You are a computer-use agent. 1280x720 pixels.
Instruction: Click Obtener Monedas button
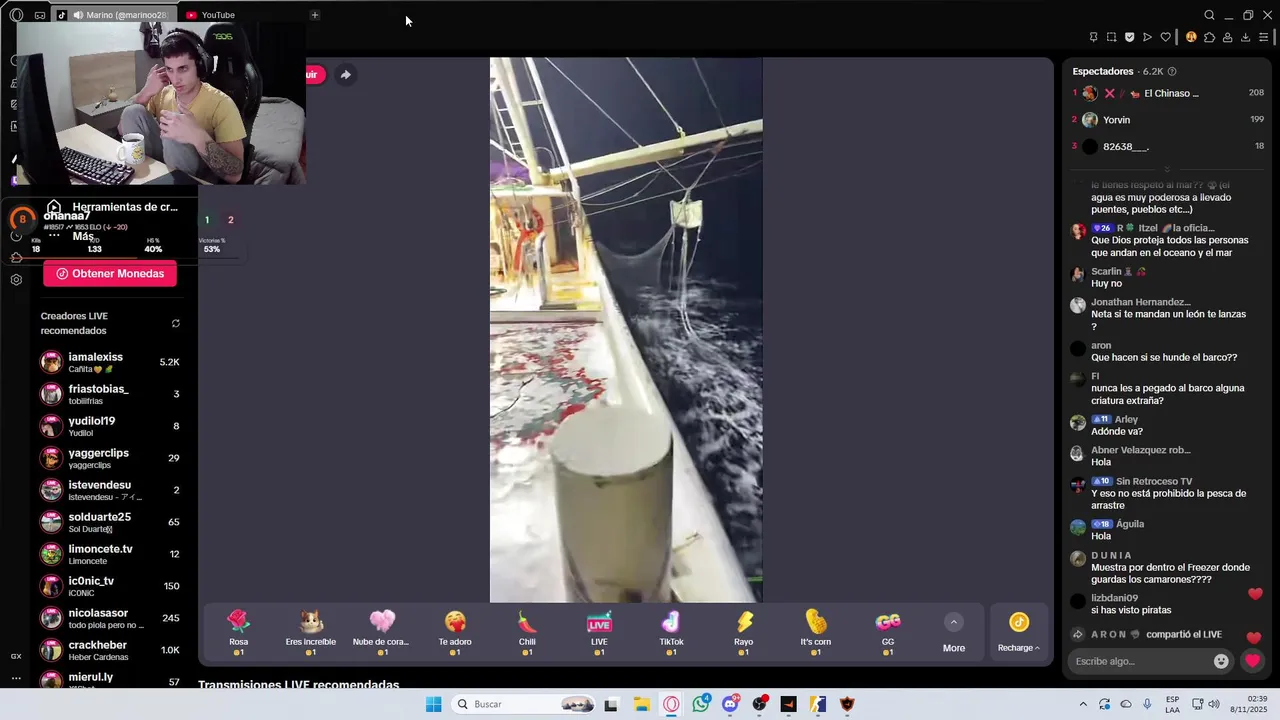point(110,273)
